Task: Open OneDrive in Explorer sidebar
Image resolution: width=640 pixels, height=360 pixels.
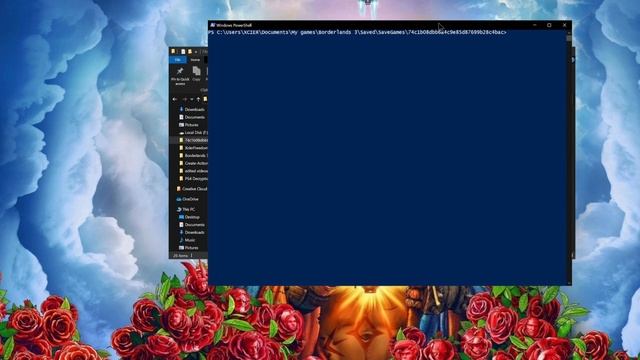Action: 187,199
